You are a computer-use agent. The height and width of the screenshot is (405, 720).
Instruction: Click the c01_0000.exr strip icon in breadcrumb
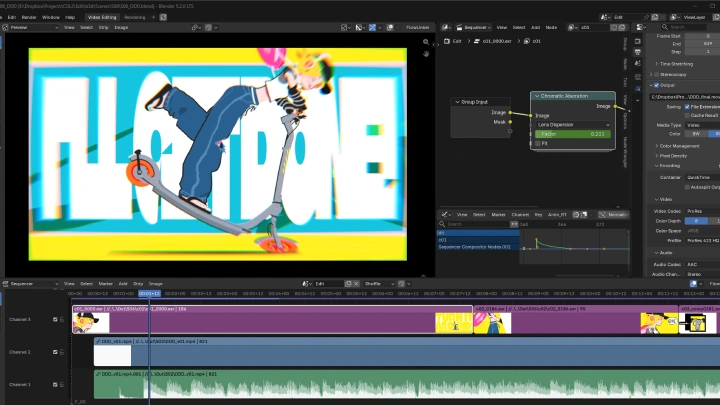pos(477,41)
